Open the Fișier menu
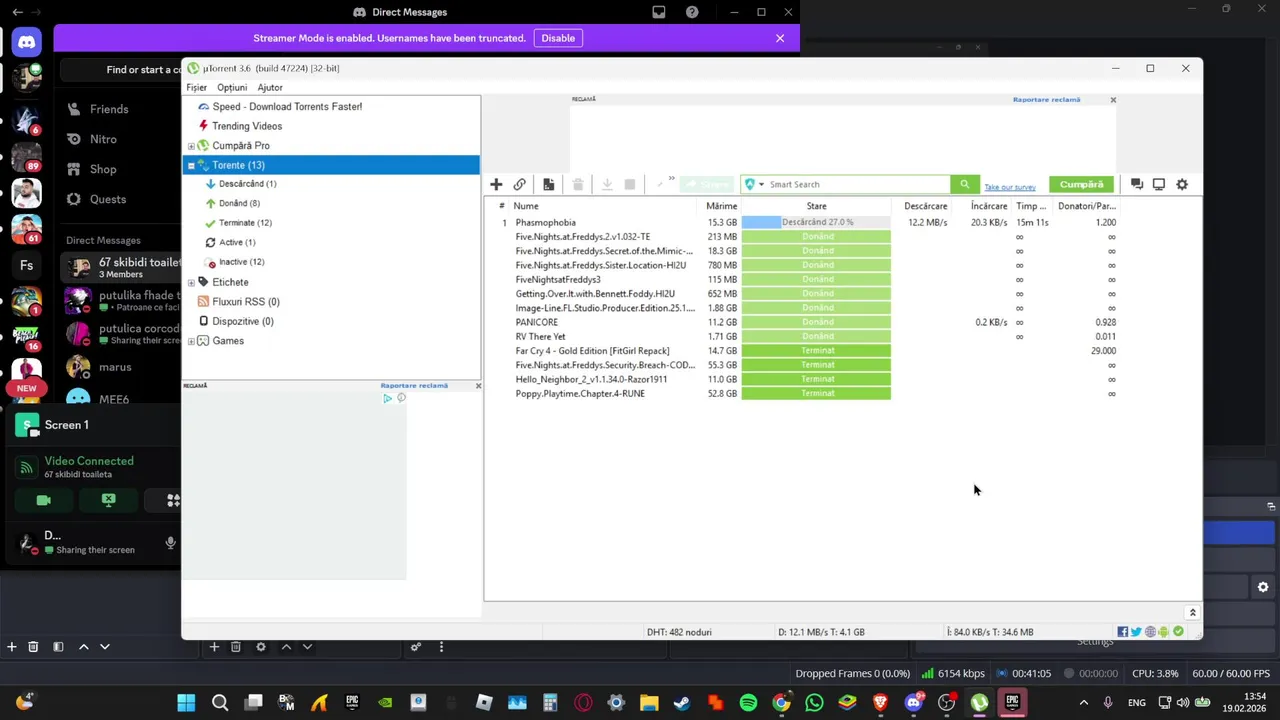 click(x=196, y=87)
